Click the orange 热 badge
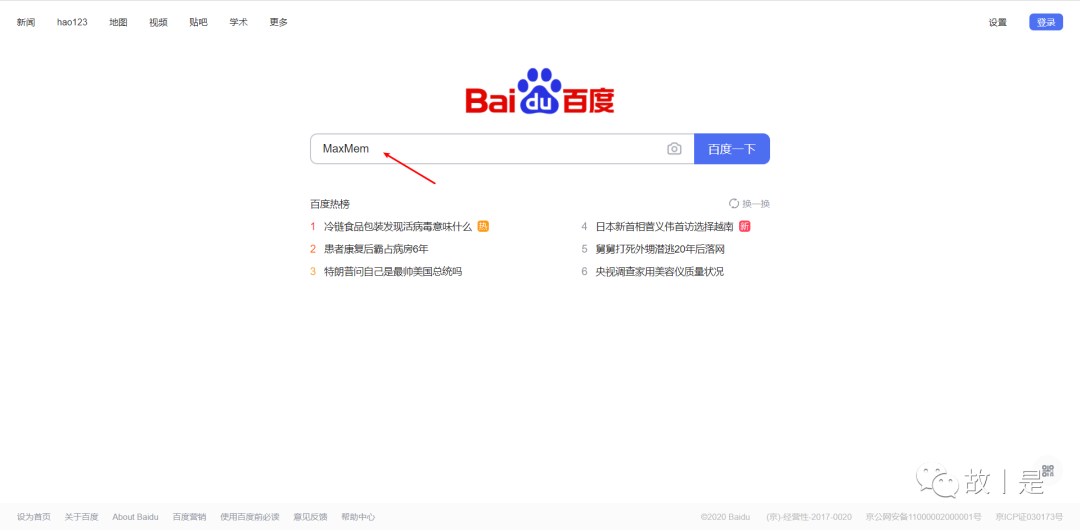Screen dimensions: 1080x530 pyautogui.click(x=483, y=226)
